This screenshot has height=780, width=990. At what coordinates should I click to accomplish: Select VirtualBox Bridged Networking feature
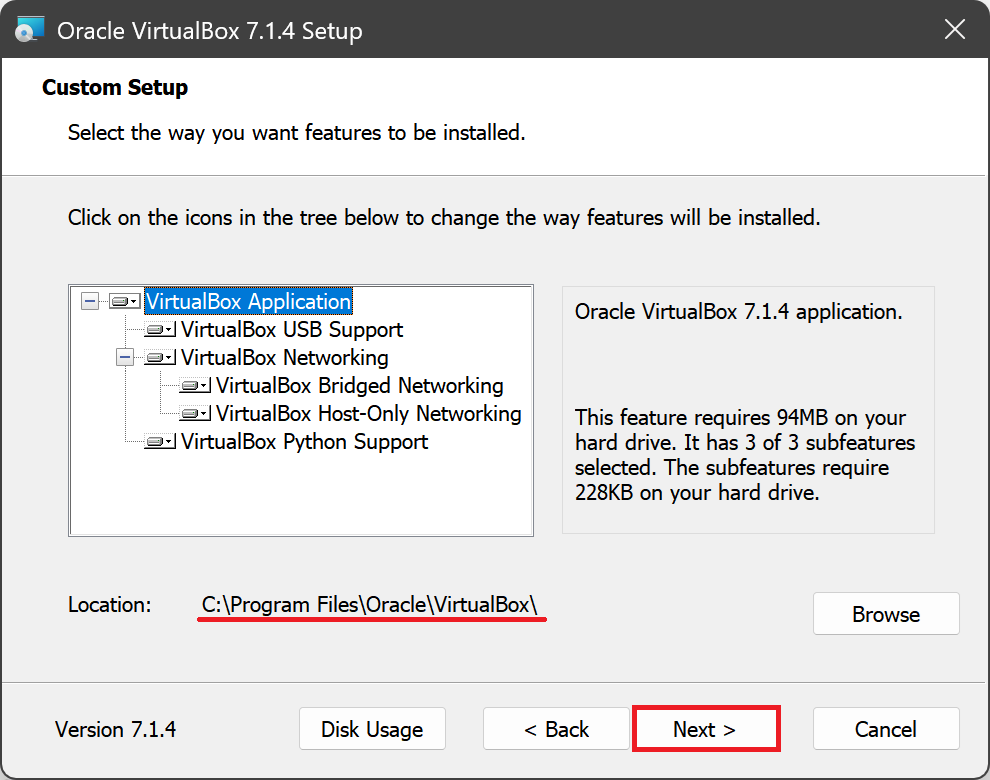(360, 385)
